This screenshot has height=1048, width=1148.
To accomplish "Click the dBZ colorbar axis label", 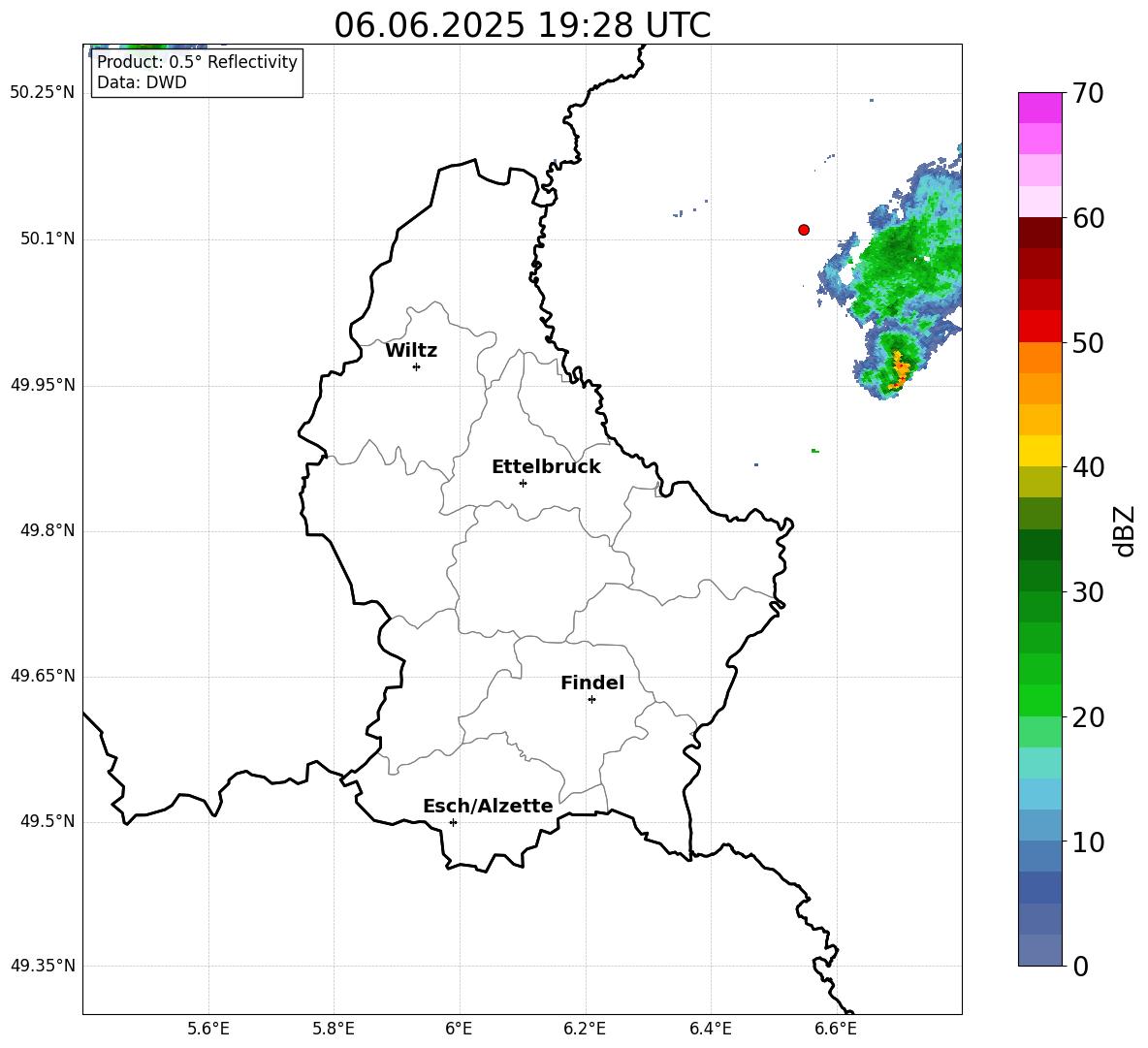I will pos(1124,530).
